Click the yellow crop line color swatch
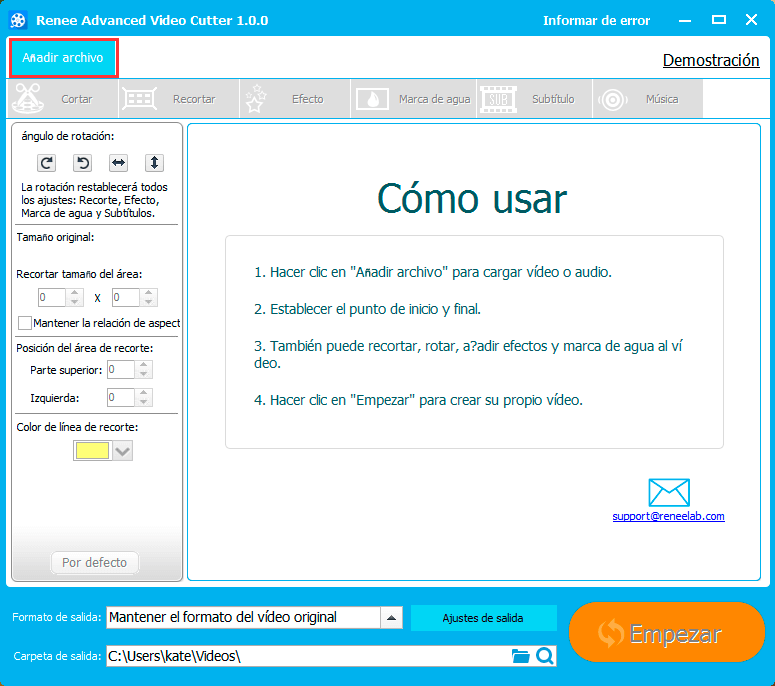 tap(92, 451)
